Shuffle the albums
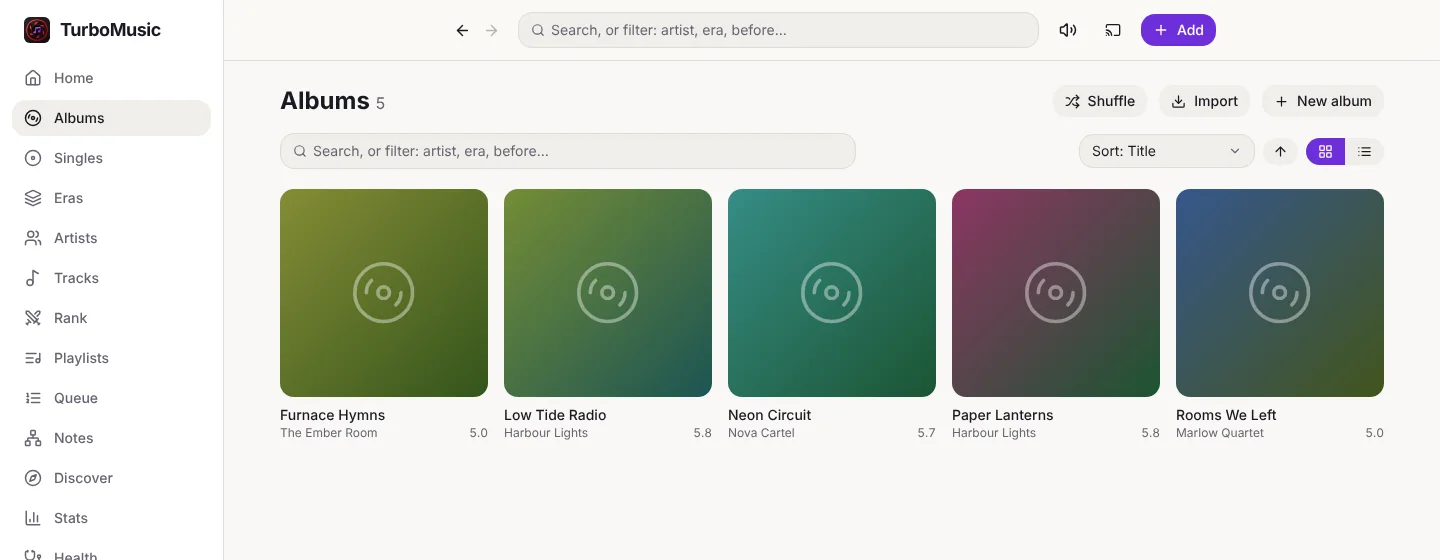 pos(1100,101)
